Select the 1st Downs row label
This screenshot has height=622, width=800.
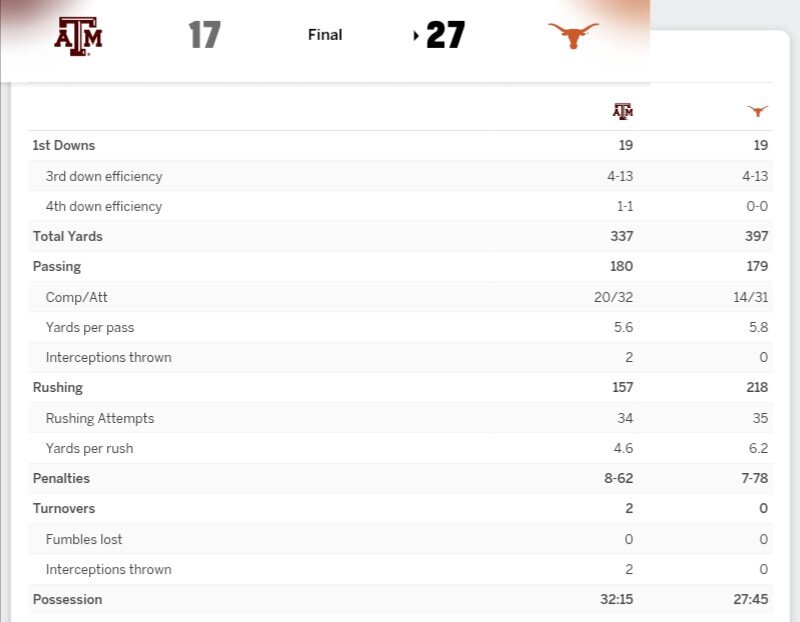click(x=64, y=145)
